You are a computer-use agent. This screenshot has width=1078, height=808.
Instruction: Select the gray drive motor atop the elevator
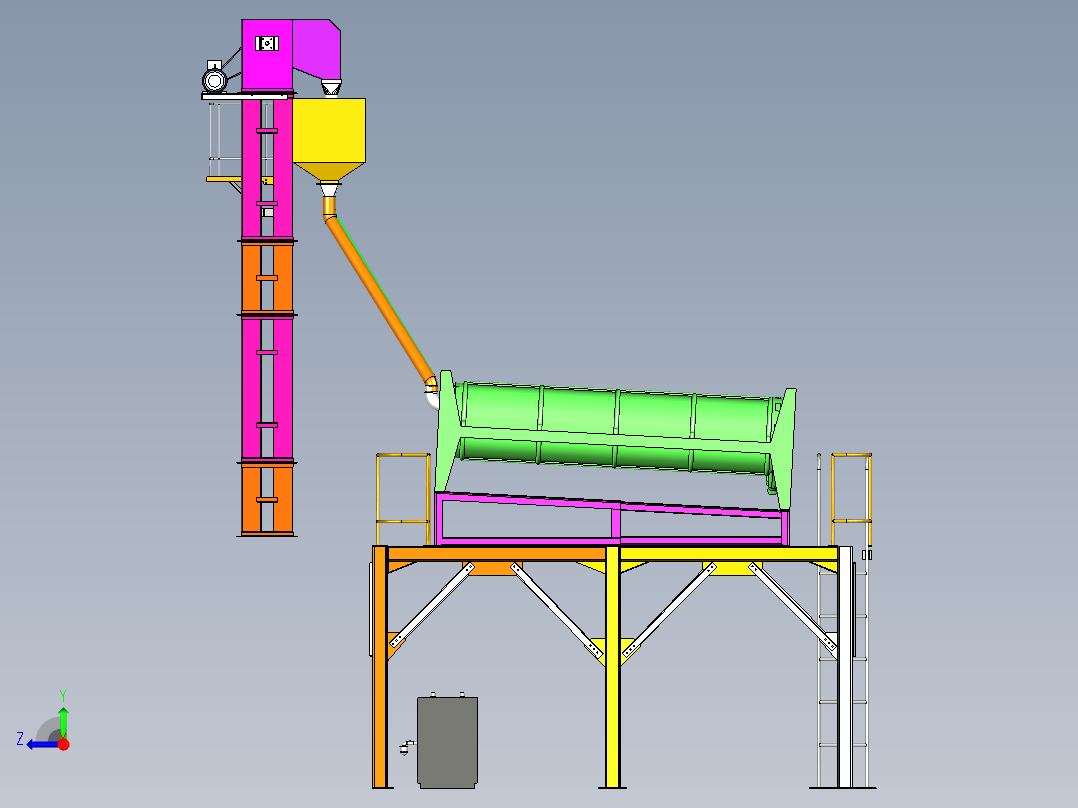[214, 77]
